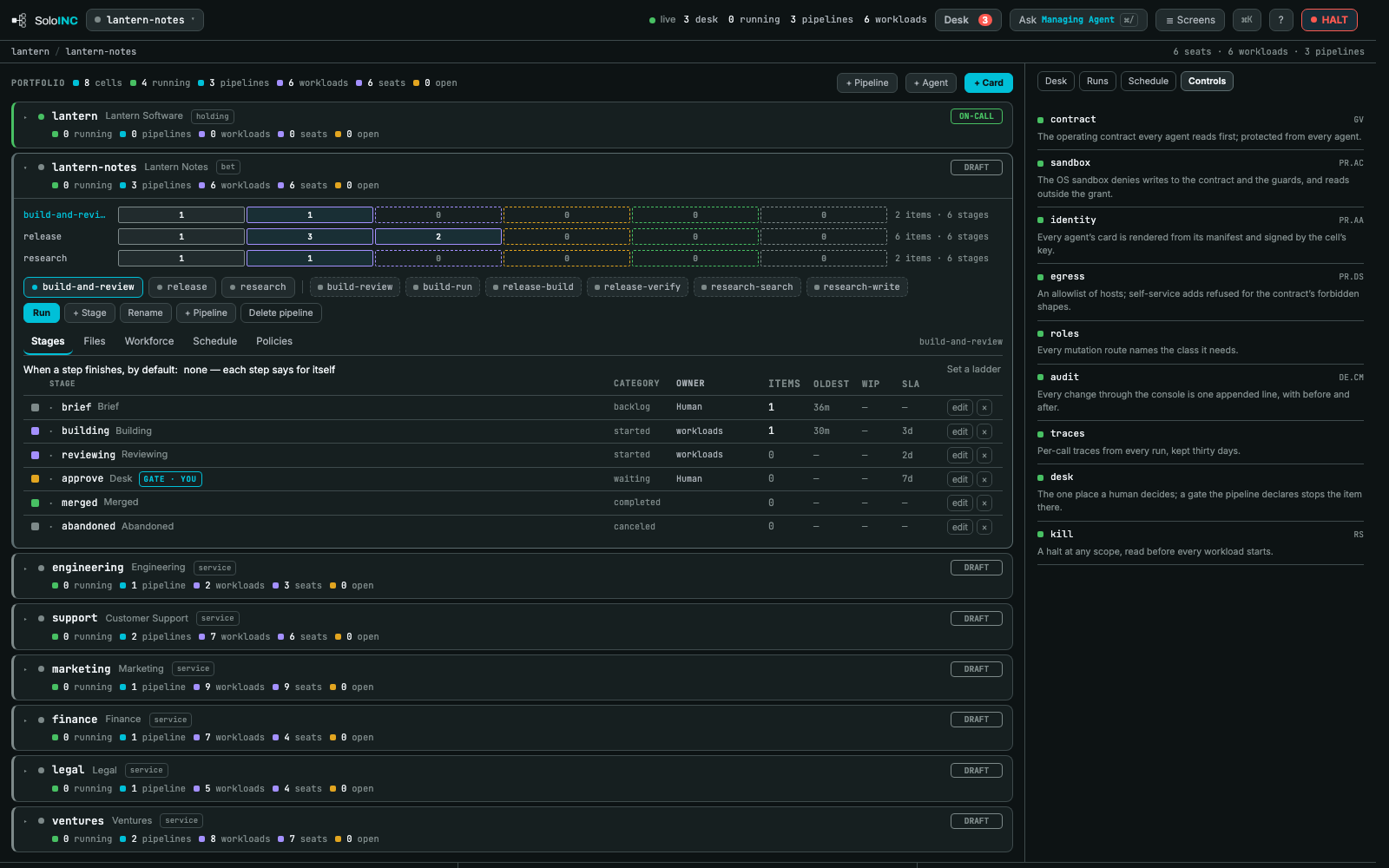The height and width of the screenshot is (868, 1389).
Task: Open the Runs tab in right panel
Action: point(1097,82)
